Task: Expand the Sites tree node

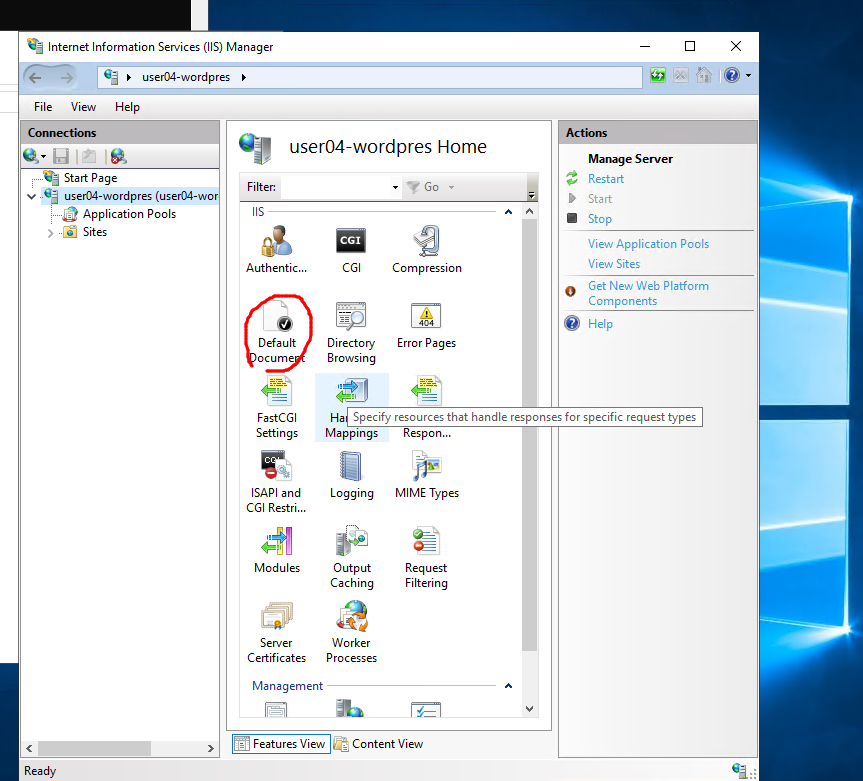Action: [x=51, y=233]
